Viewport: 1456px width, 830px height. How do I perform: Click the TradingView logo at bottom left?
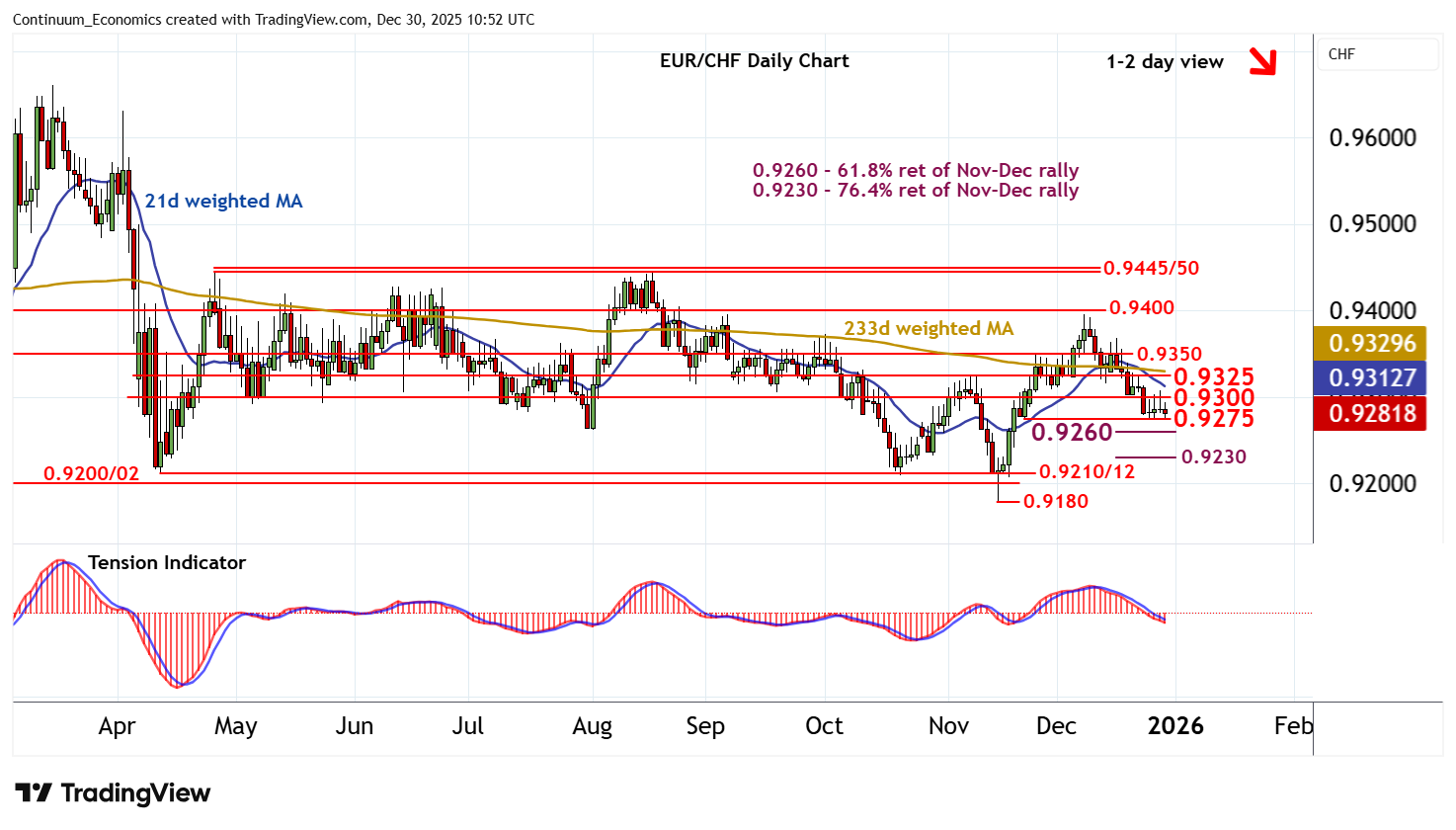pyautogui.click(x=113, y=793)
